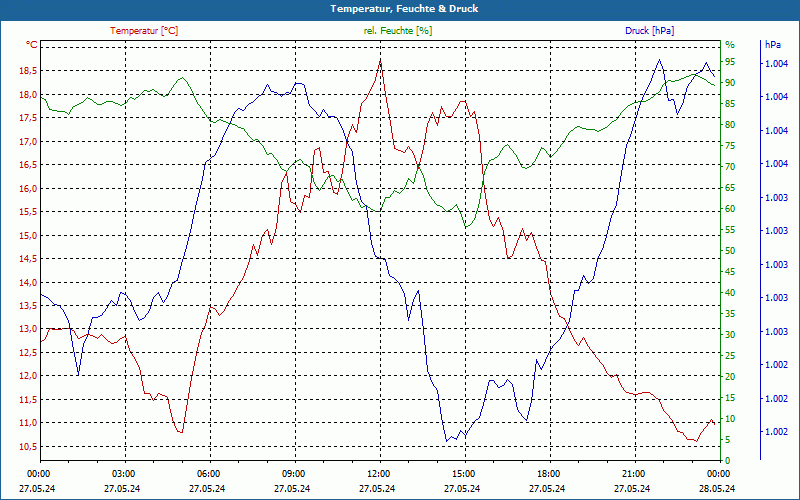Click the green 90 humidity axis value
This screenshot has width=800, height=500.
pyautogui.click(x=730, y=83)
